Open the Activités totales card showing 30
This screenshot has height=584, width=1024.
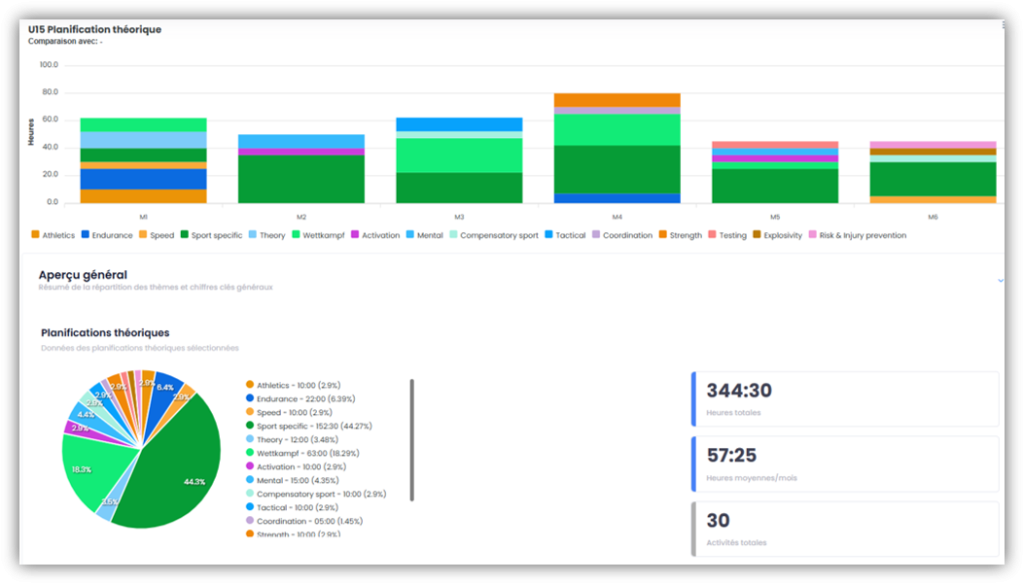click(845, 528)
